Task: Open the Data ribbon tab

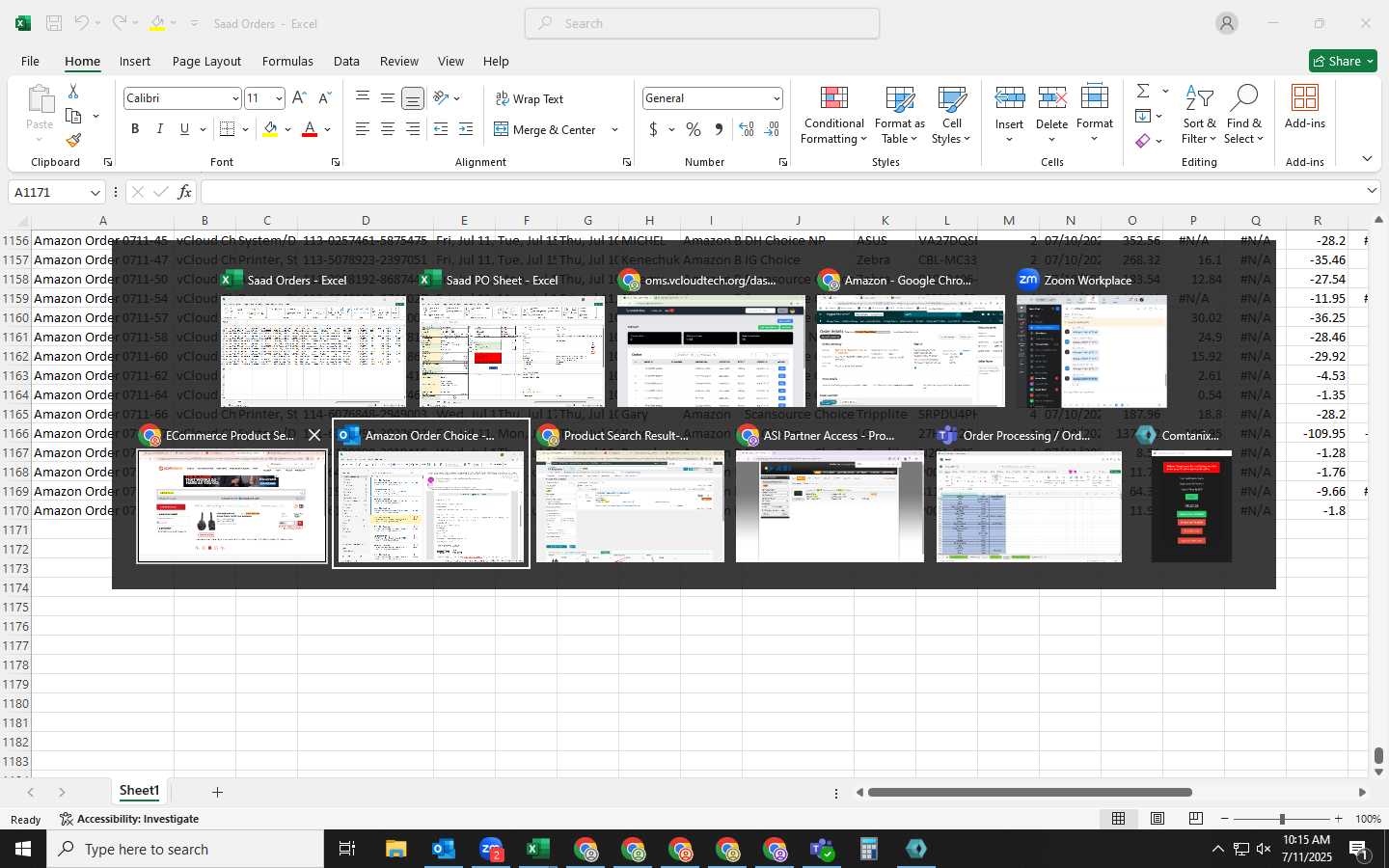Action: coord(346,61)
